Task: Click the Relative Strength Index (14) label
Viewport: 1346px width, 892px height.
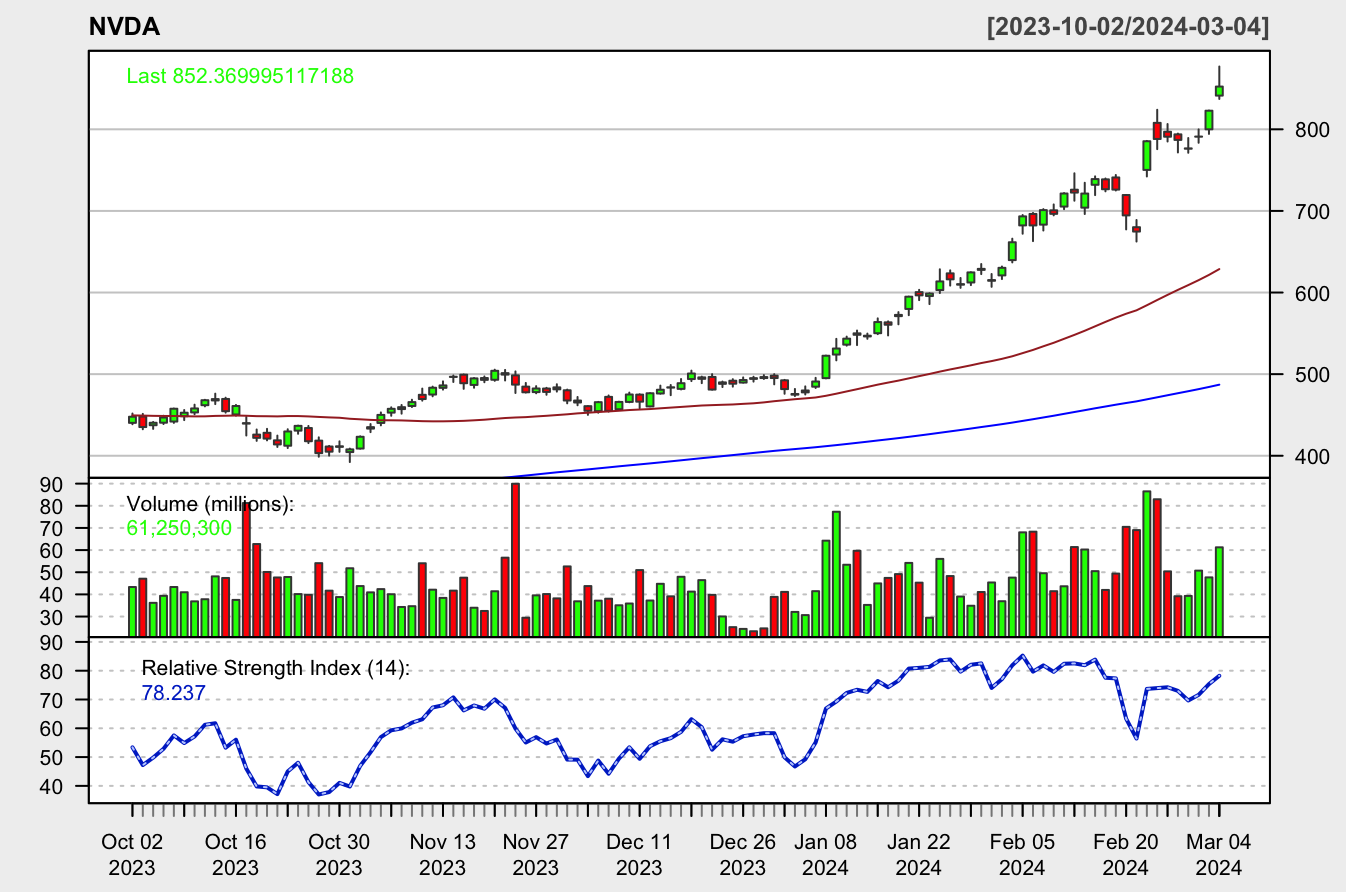Action: coord(276,668)
